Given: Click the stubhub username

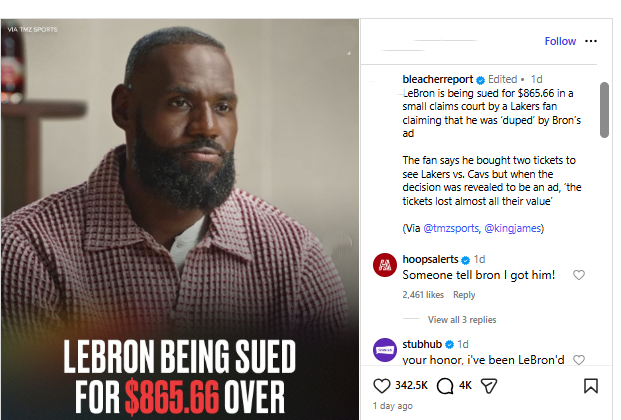Looking at the screenshot, I should (x=426, y=344).
